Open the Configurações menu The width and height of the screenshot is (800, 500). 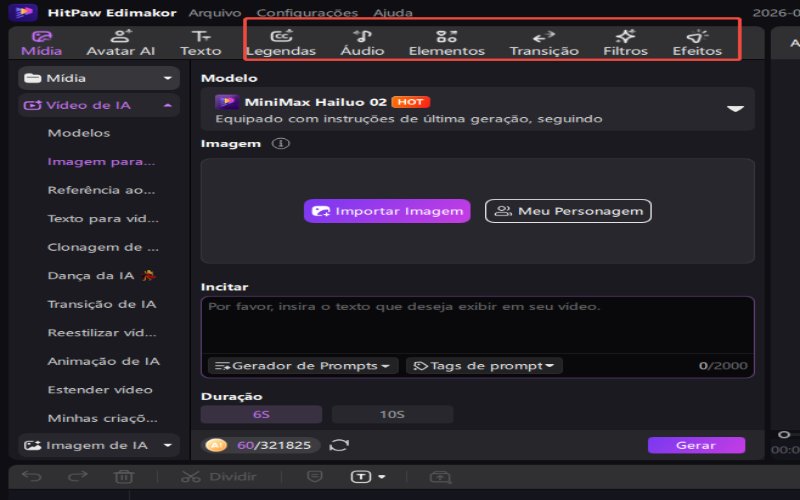pyautogui.click(x=307, y=12)
